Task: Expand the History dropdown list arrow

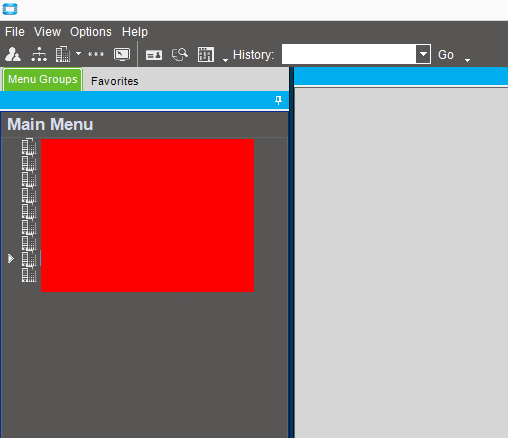Action: pos(423,54)
